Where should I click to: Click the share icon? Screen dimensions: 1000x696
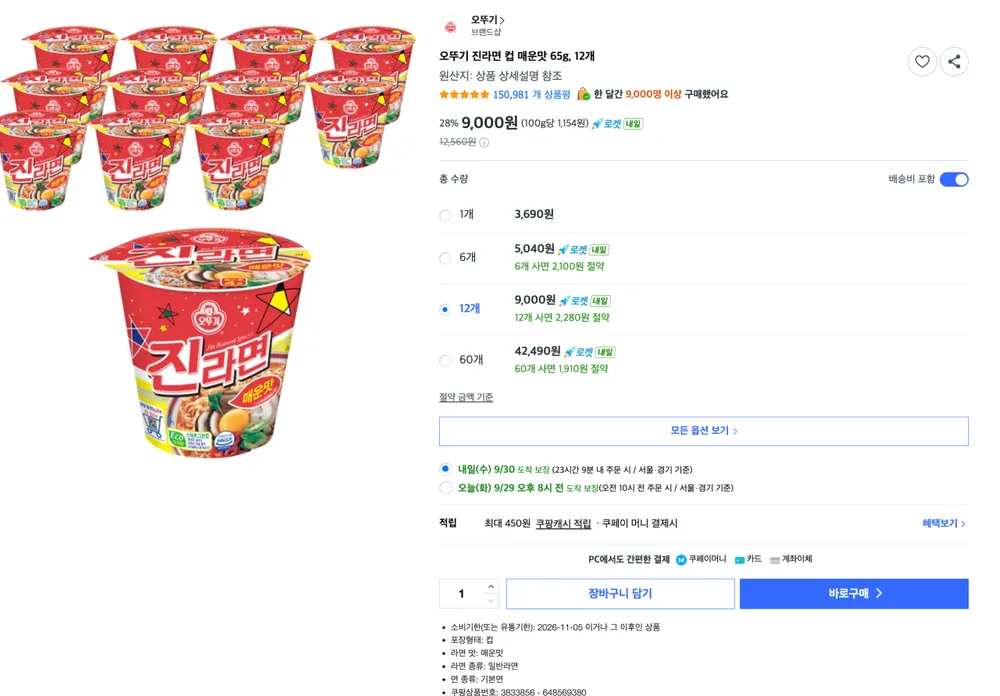954,62
